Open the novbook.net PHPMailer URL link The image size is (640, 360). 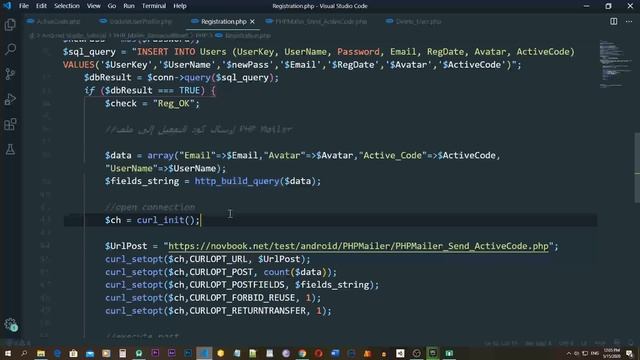coord(358,246)
